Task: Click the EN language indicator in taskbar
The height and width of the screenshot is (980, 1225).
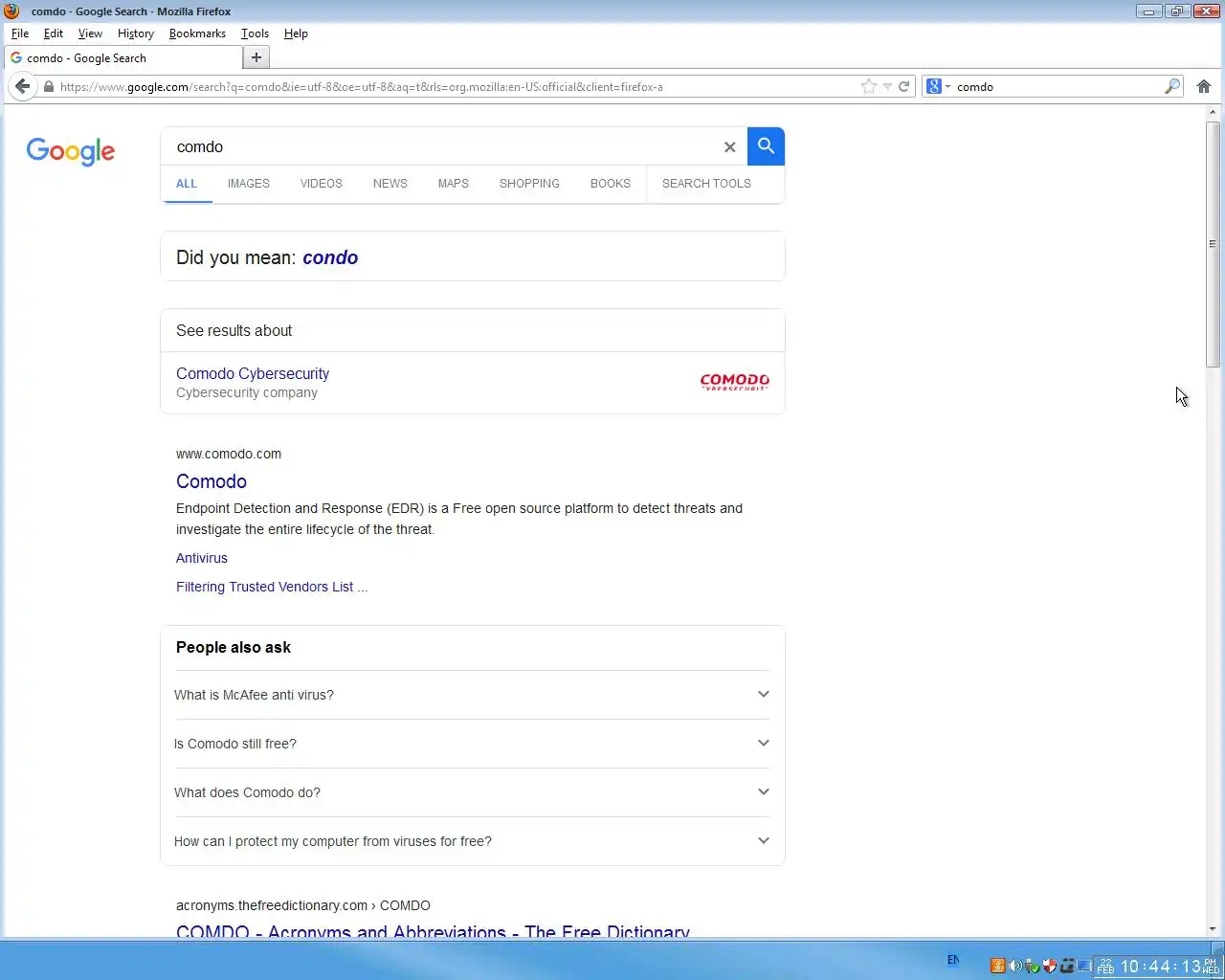Action: [x=953, y=960]
